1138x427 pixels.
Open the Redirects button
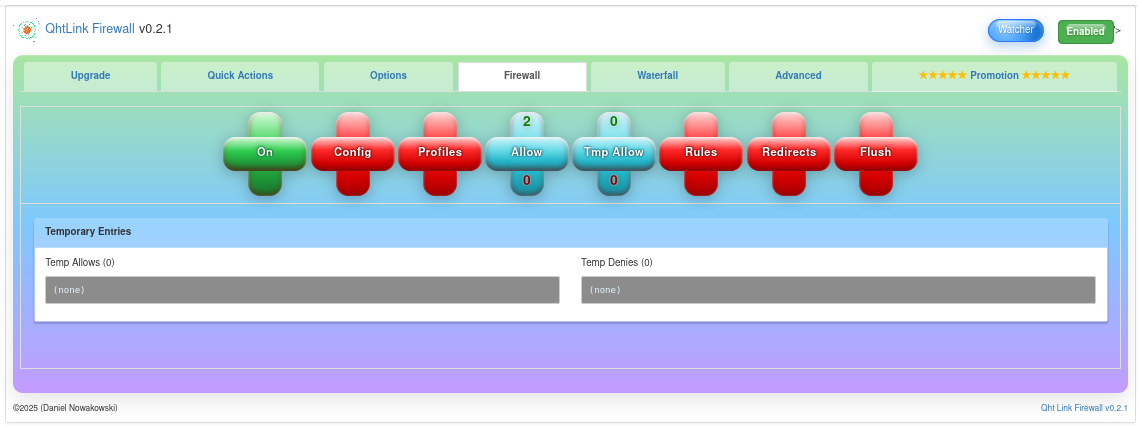[x=789, y=153]
